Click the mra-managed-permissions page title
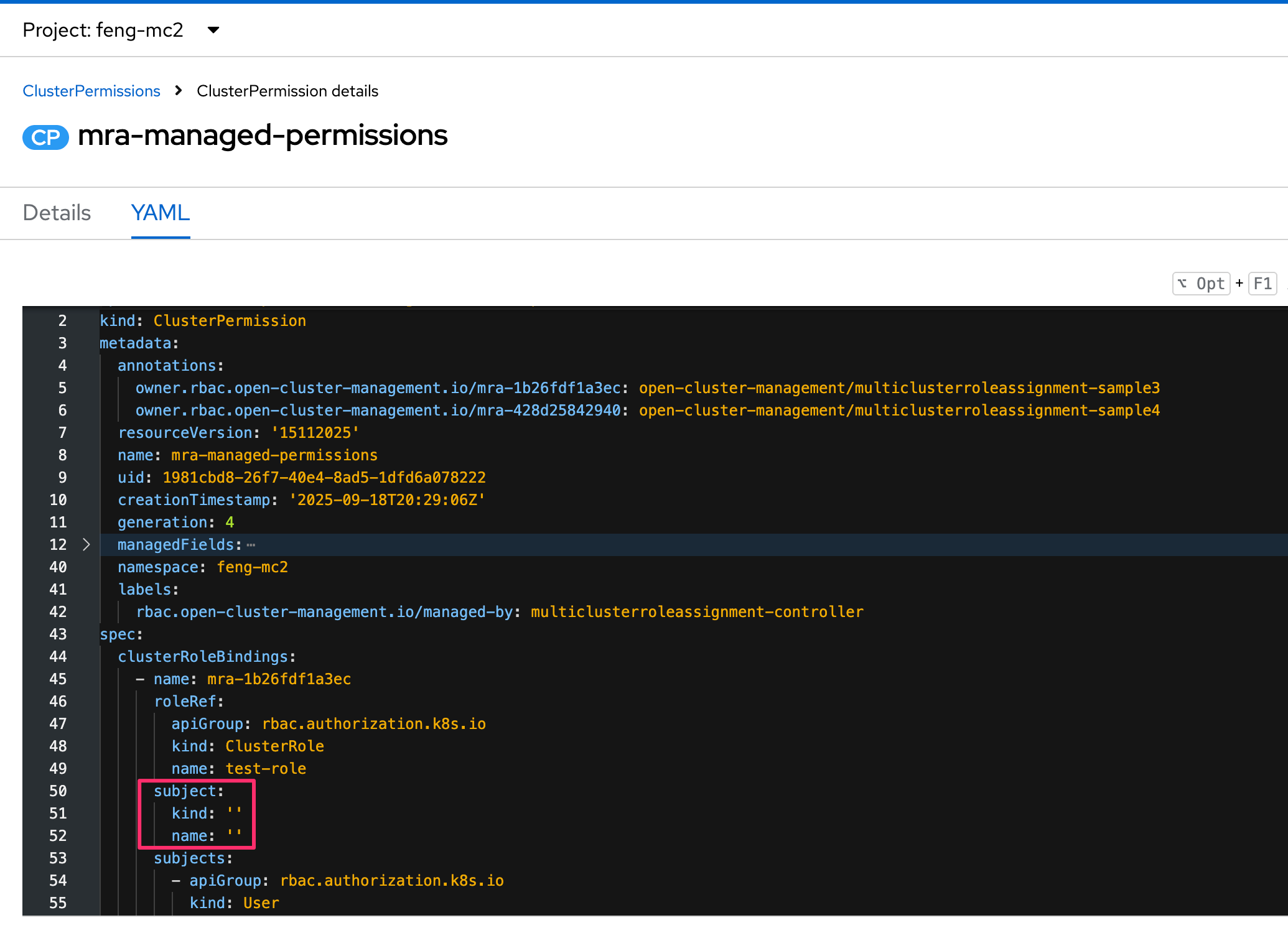This screenshot has width=1288, height=933. click(x=262, y=136)
